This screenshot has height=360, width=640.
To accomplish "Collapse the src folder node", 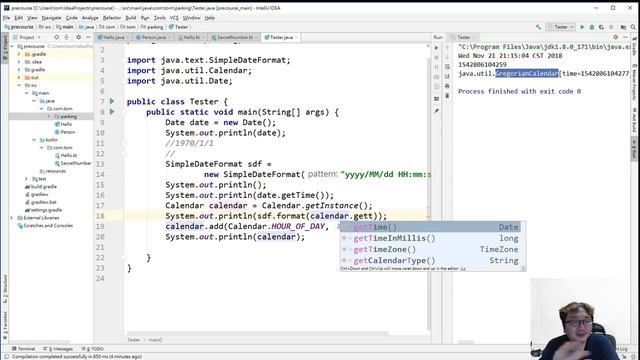I will point(19,85).
